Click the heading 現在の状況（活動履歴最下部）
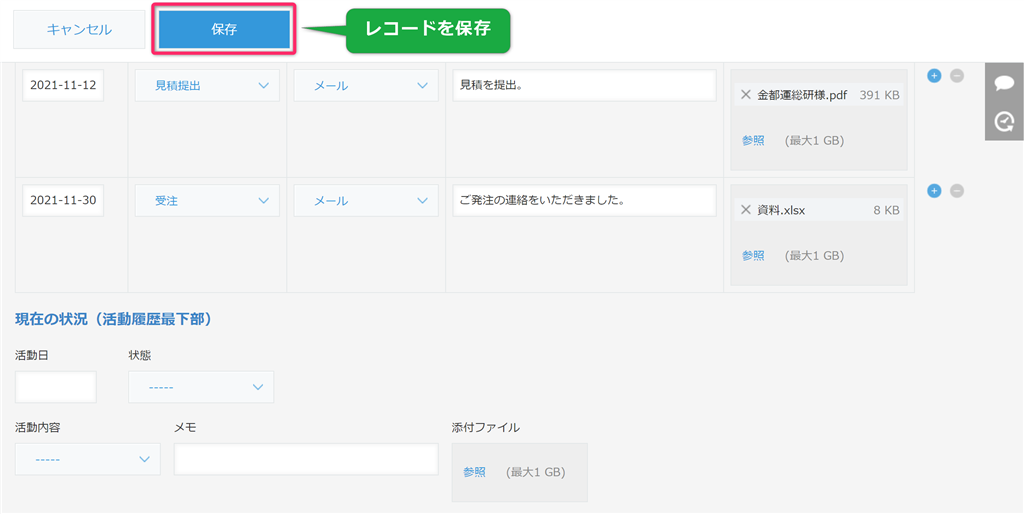This screenshot has height=514, width=1024. click(x=112, y=319)
